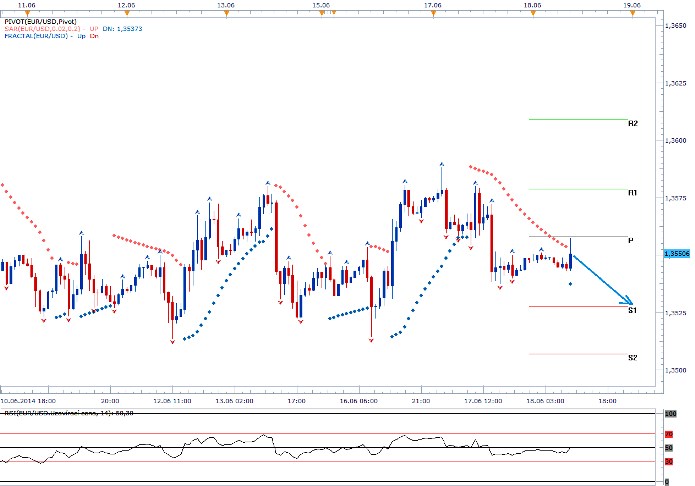Screen dimensions: 695x486
Task: Click price axis value 1,3625
Action: tap(676, 83)
